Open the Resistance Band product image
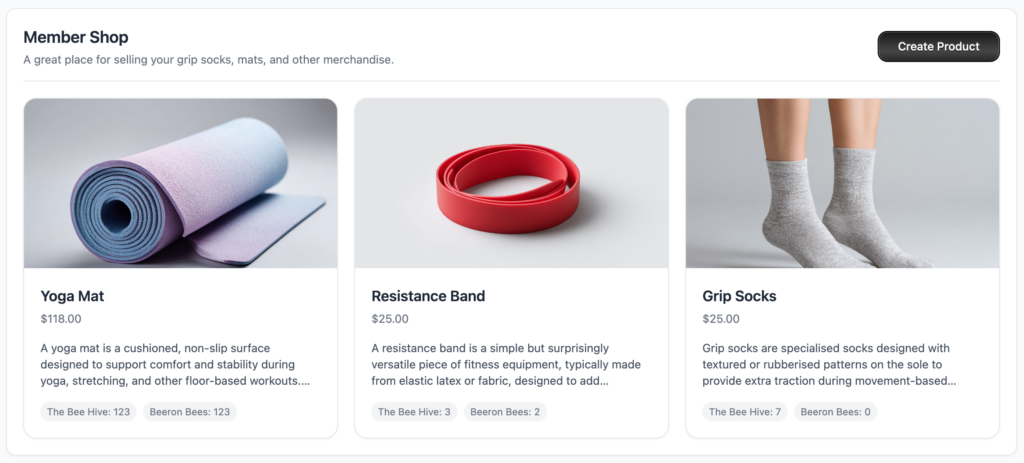 coord(511,183)
